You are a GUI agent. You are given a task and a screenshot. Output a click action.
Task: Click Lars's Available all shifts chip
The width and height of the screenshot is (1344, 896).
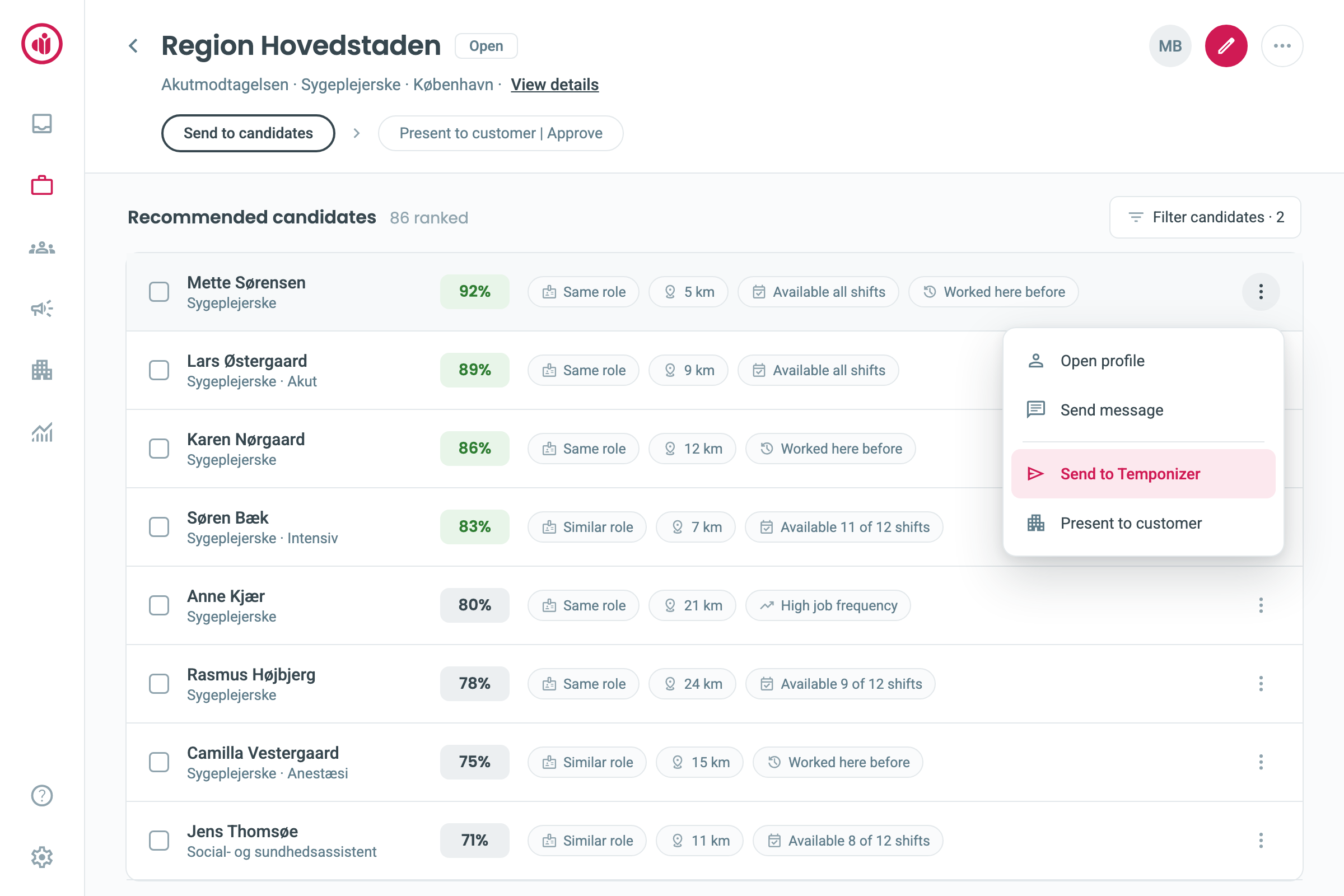pos(818,370)
